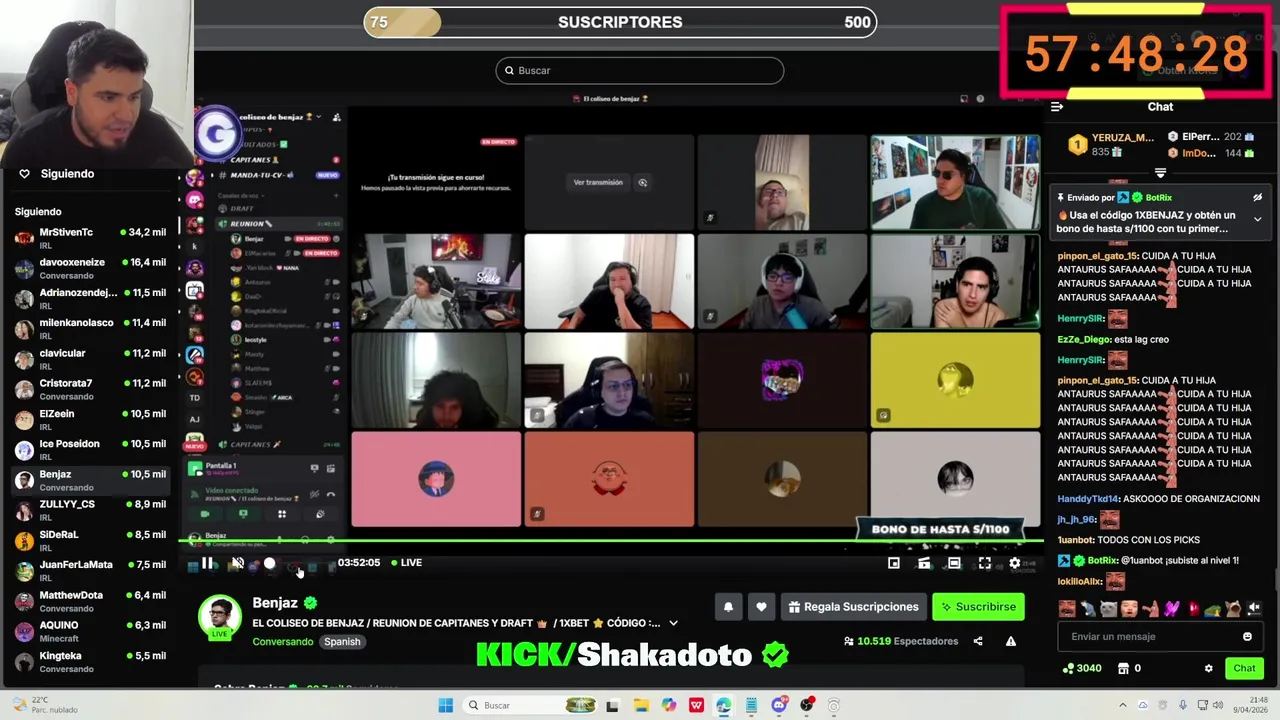Click the pink avatar participant tile
1280x720 pixels.
coord(436,479)
